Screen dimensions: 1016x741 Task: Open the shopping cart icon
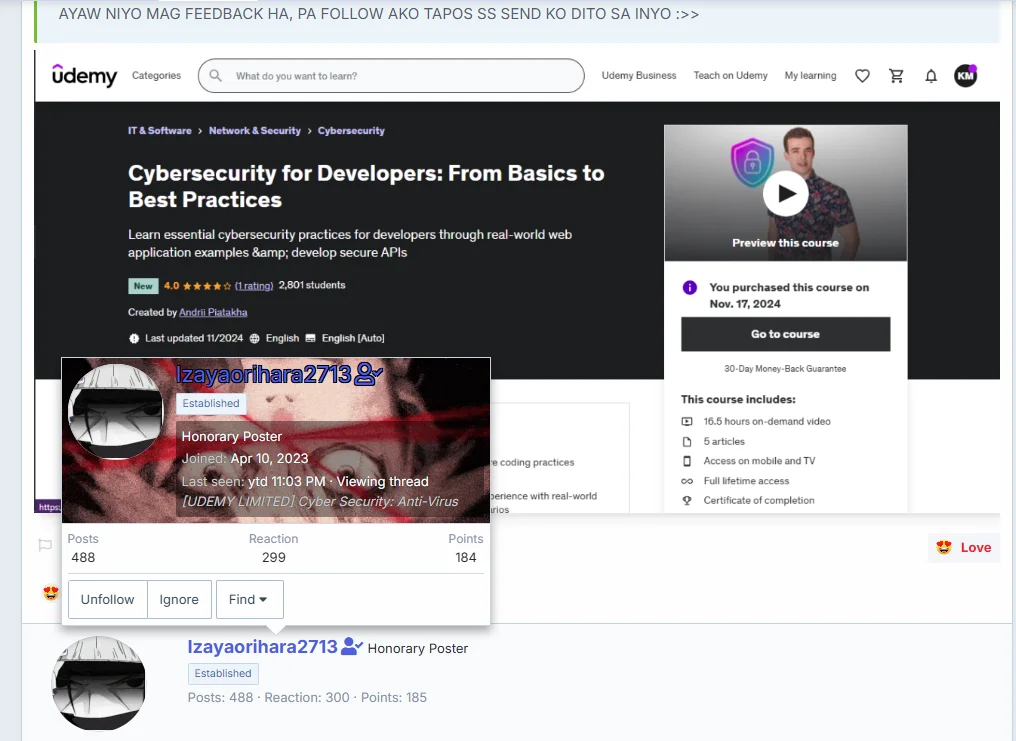896,76
